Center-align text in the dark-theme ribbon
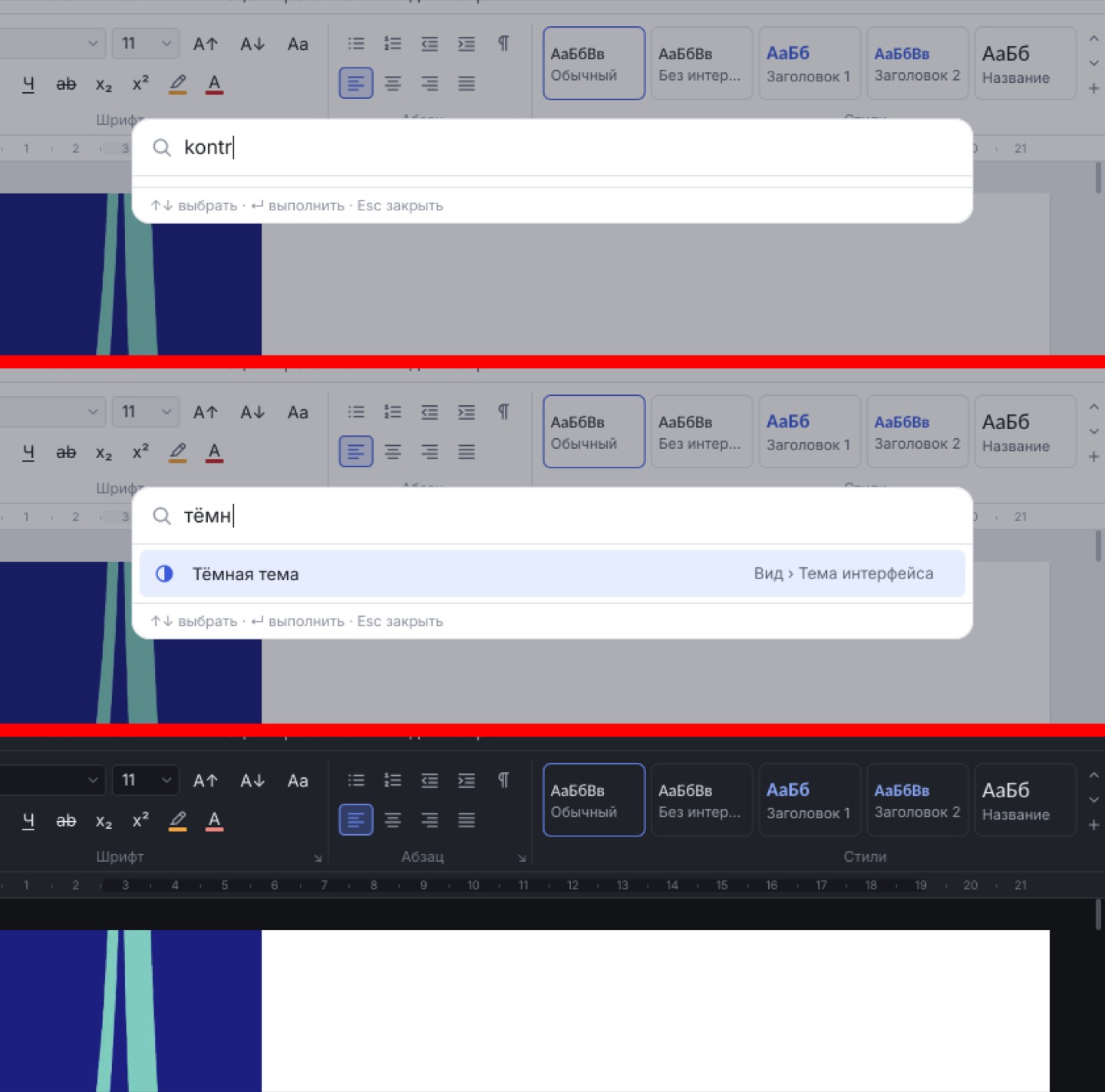The image size is (1105, 1092). 393,820
